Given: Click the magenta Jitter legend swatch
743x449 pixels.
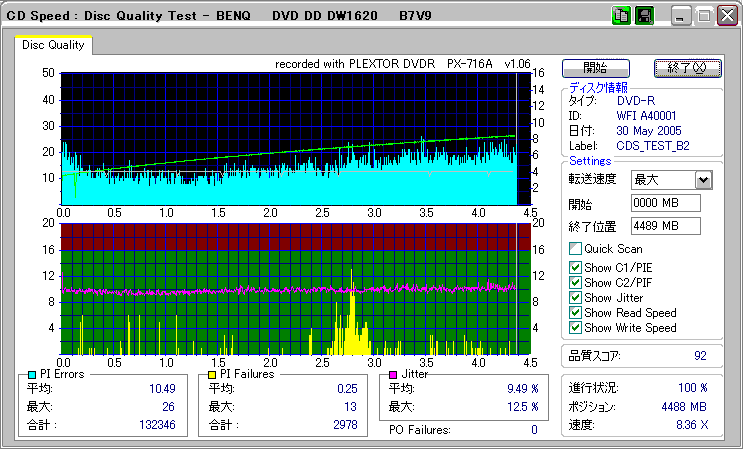Looking at the screenshot, I should pos(394,374).
